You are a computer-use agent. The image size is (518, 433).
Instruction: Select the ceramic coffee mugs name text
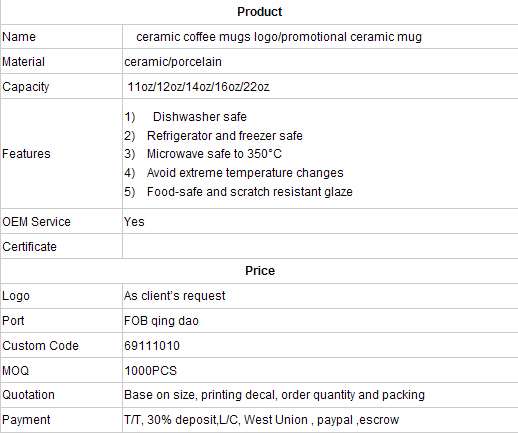click(x=279, y=37)
